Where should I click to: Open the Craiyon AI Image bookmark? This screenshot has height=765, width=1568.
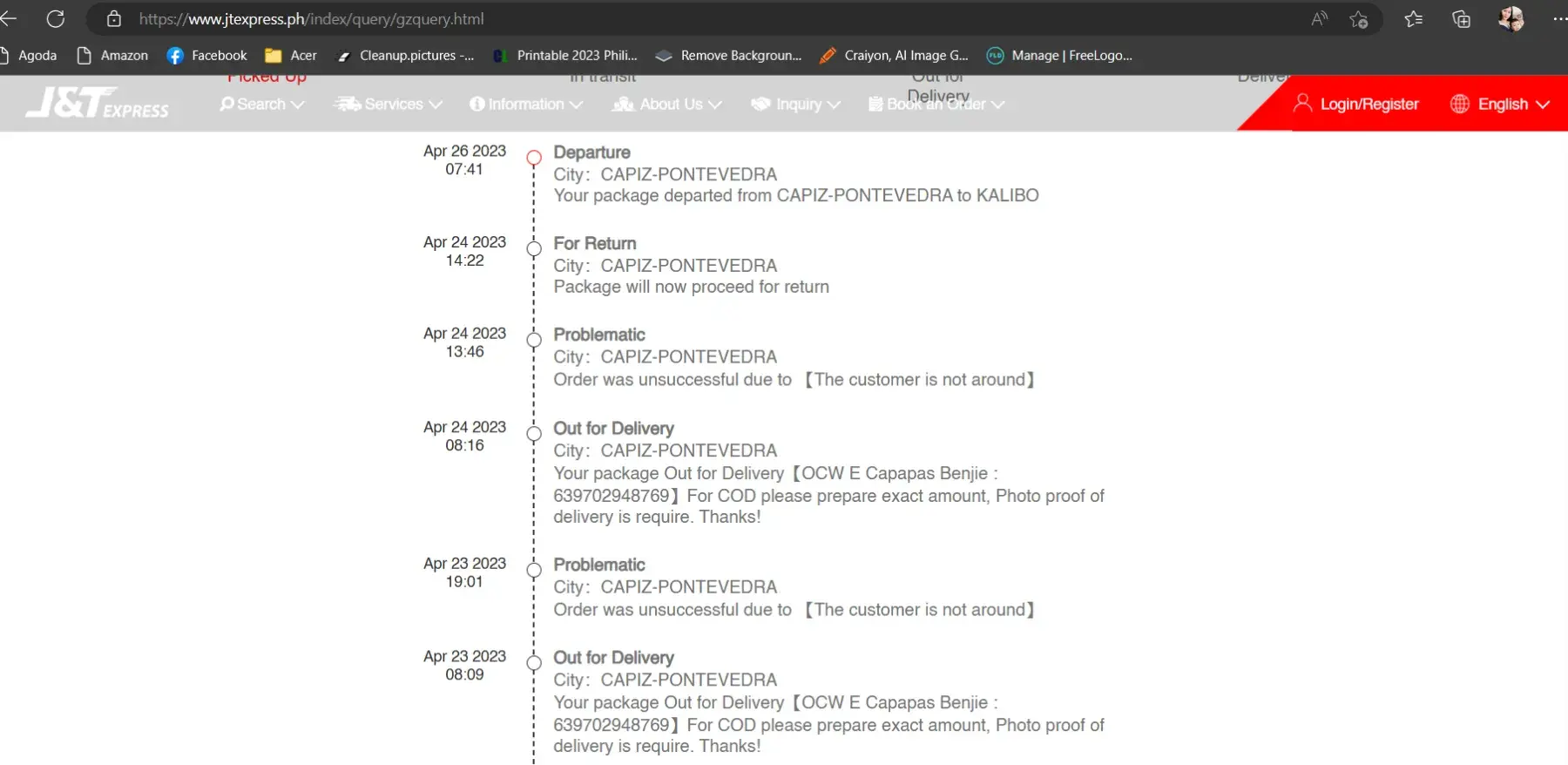pos(894,56)
